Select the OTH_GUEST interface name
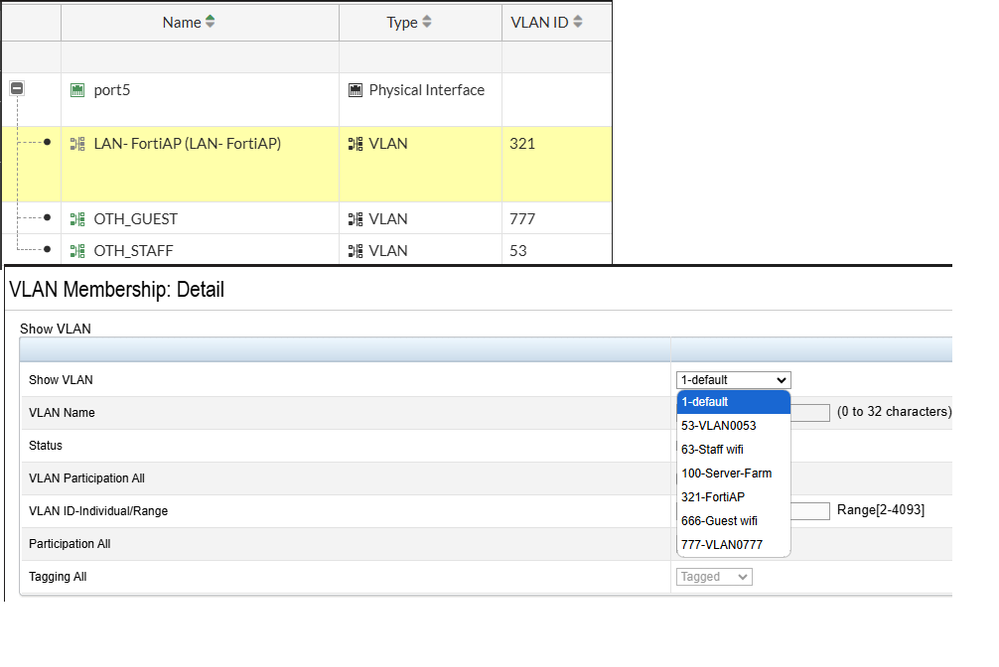 [136, 219]
